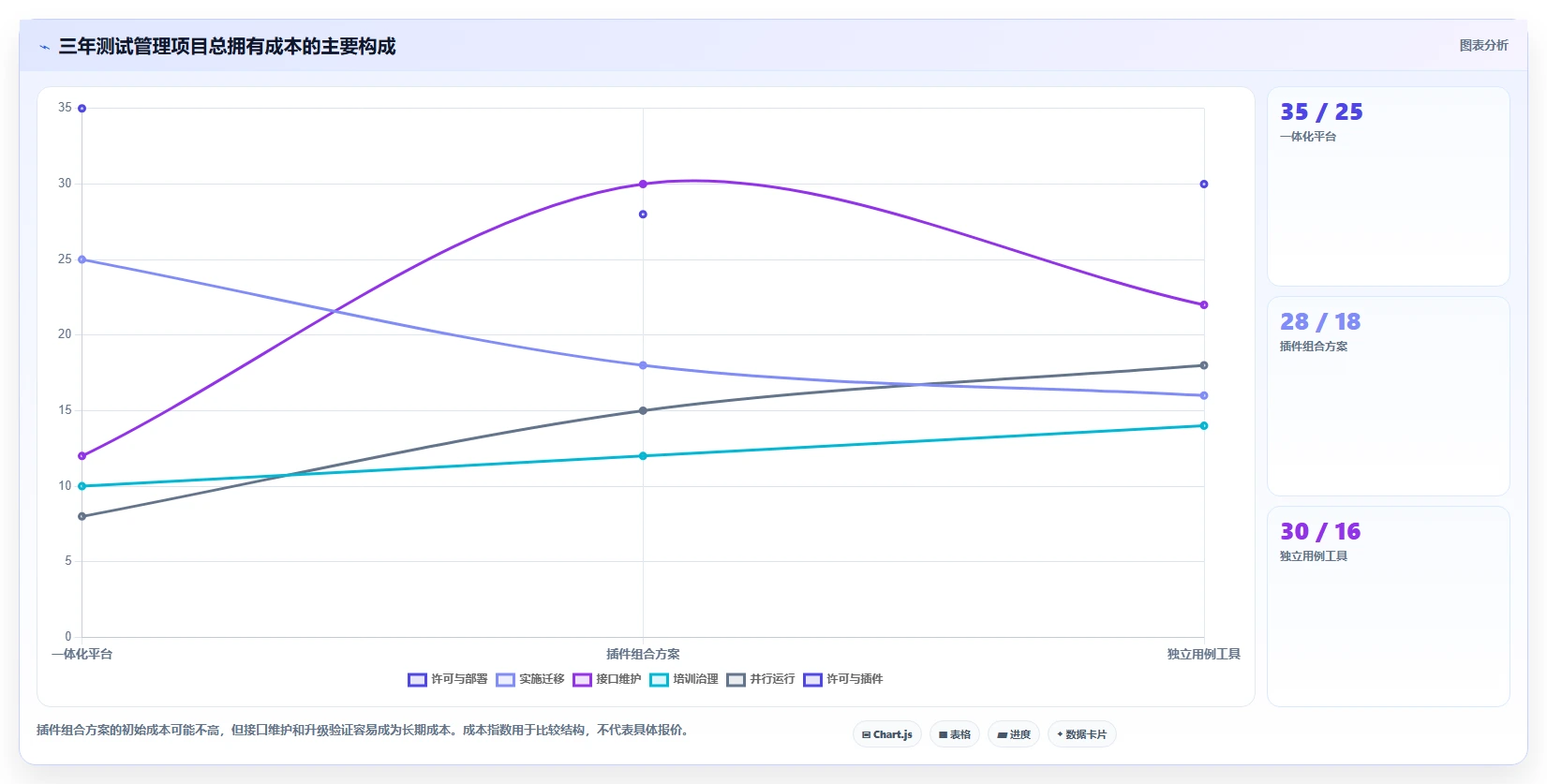1547x784 pixels.
Task: Hide the 实施迁移 series via its legend entry
Action: pos(530,679)
